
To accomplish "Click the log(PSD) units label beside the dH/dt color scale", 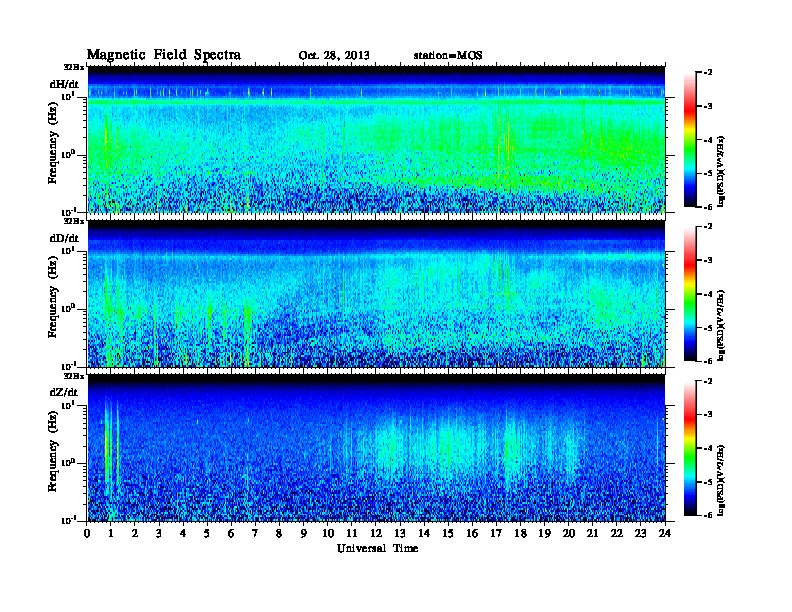I will [721, 171].
